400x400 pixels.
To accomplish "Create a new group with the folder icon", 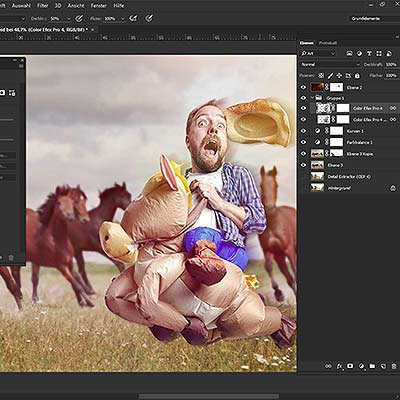I will coord(372,366).
